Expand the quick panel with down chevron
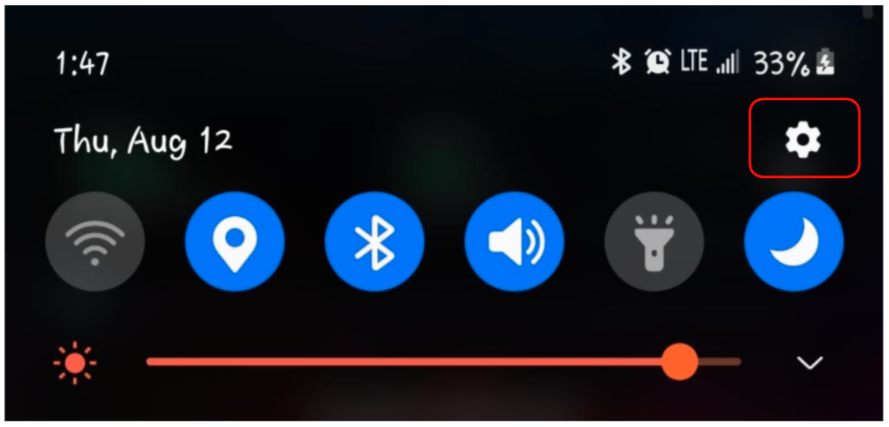The height and width of the screenshot is (427, 889). (x=810, y=362)
